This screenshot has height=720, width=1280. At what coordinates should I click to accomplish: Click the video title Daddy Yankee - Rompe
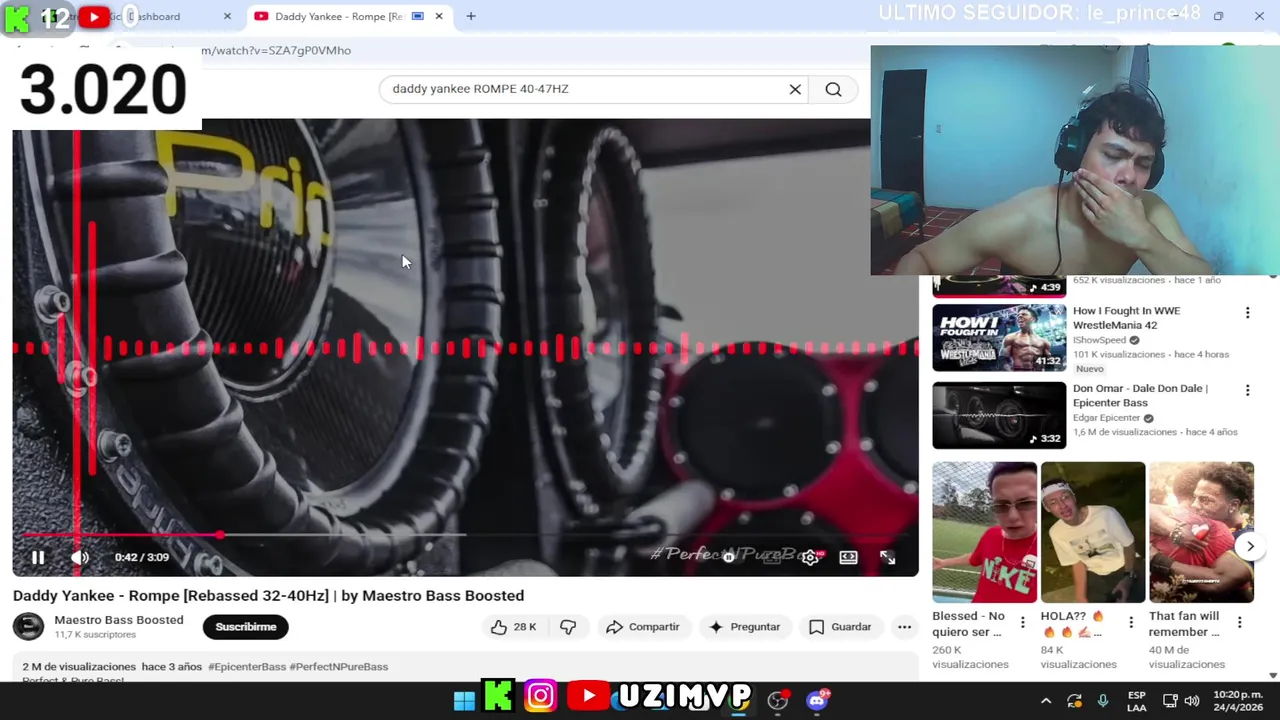point(268,596)
